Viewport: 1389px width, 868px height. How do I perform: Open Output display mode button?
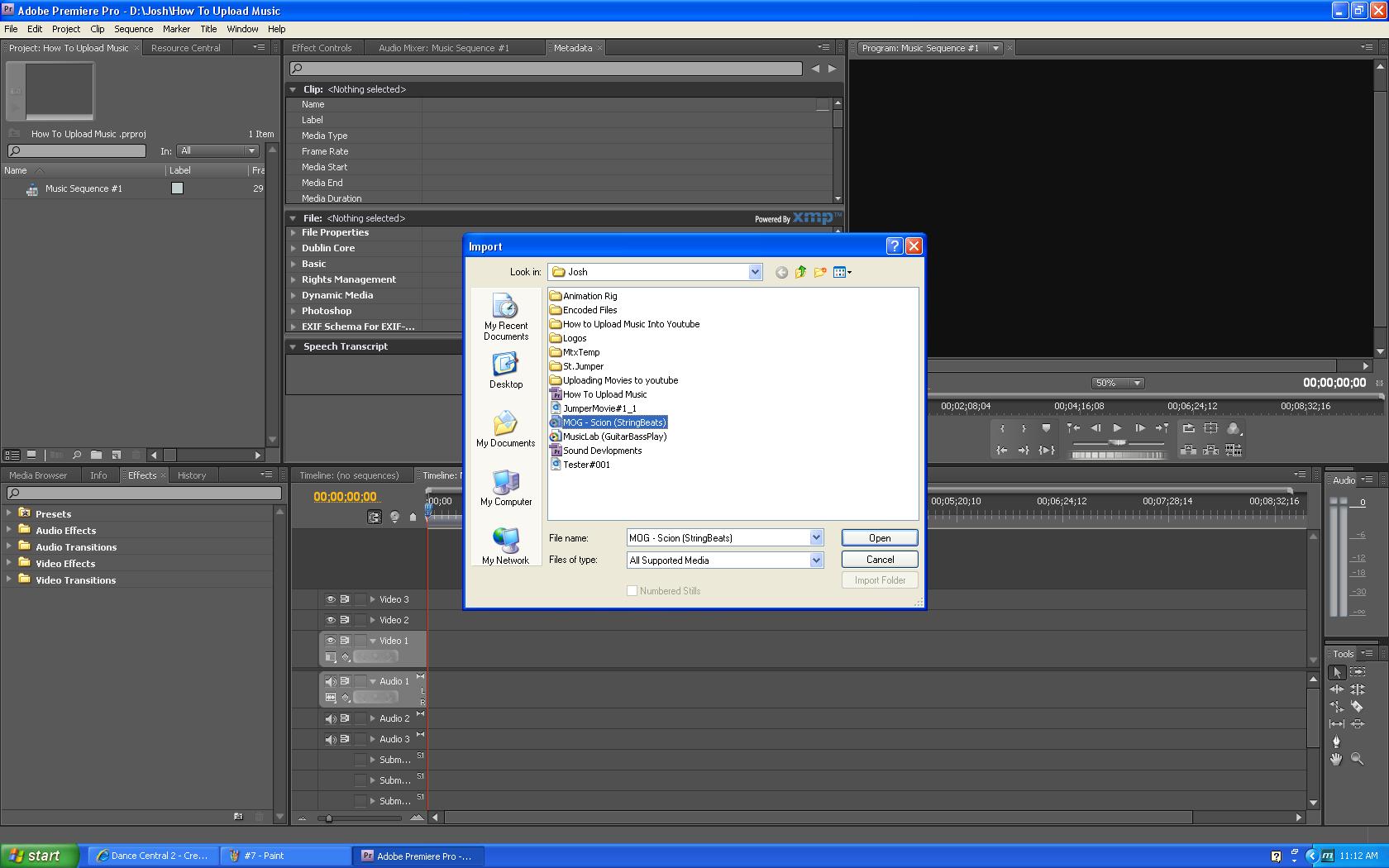click(x=1234, y=428)
